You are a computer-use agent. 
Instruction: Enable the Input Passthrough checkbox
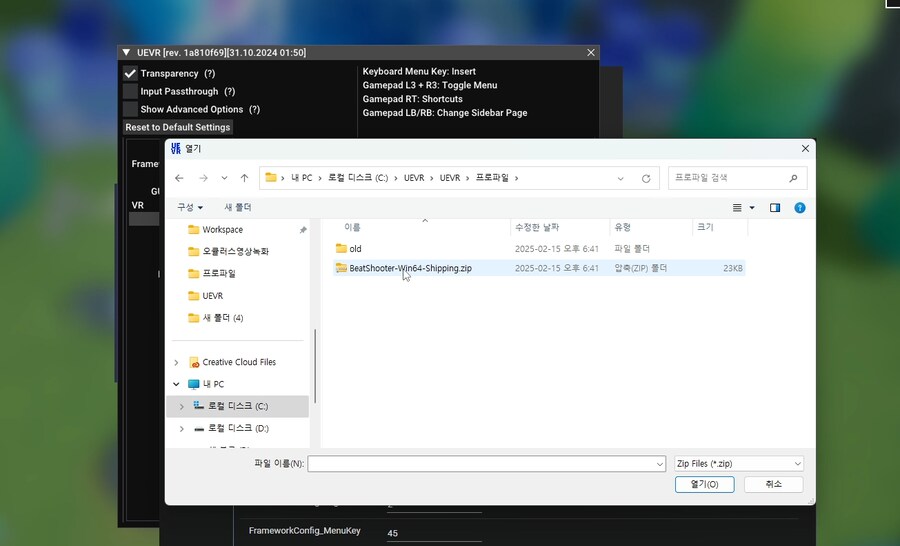click(130, 91)
